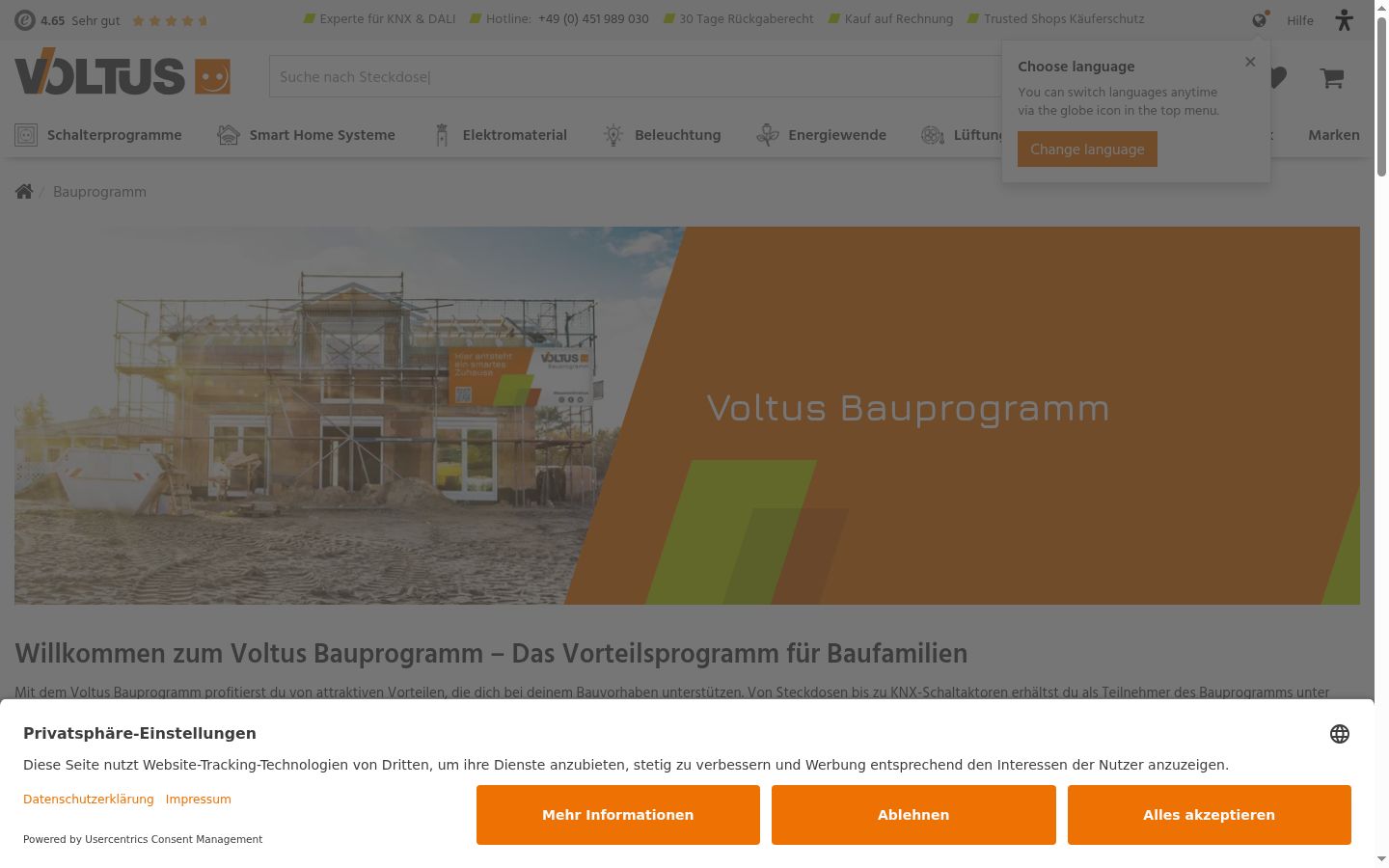The image size is (1389, 868).
Task: Click the Choose language popup title
Action: pos(1076,67)
